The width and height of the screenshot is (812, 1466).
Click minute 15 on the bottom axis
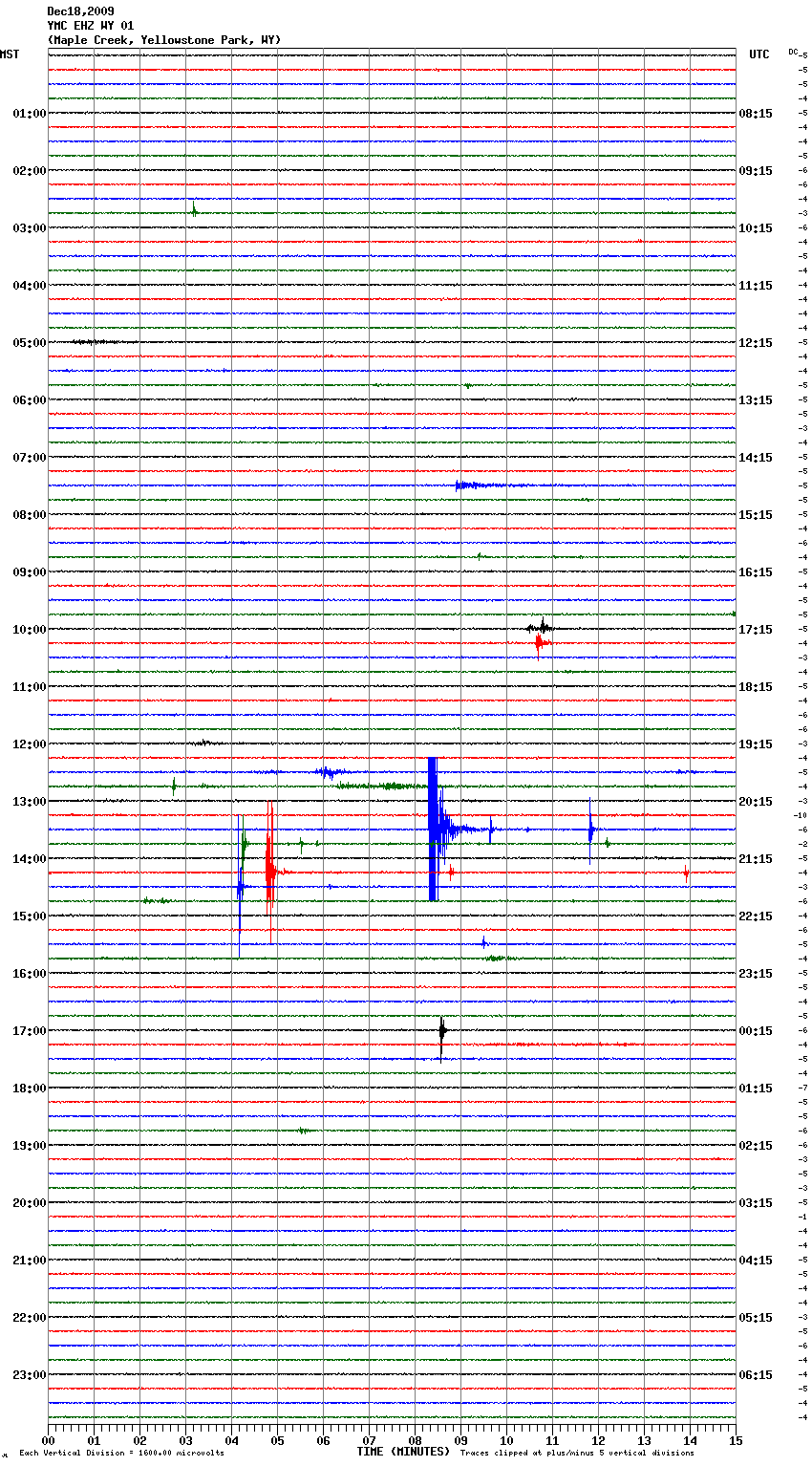tap(736, 1440)
